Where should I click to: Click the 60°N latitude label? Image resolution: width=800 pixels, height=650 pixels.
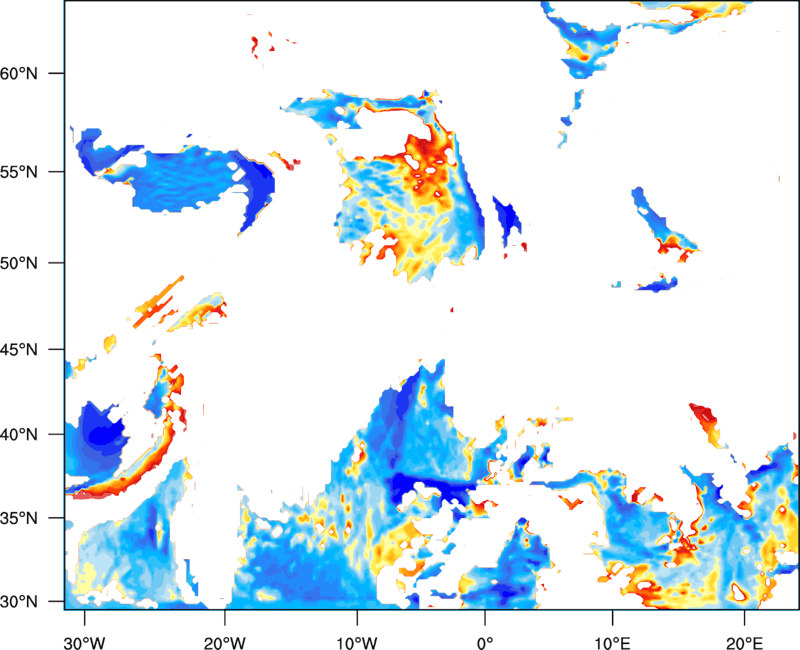pyautogui.click(x=19, y=73)
